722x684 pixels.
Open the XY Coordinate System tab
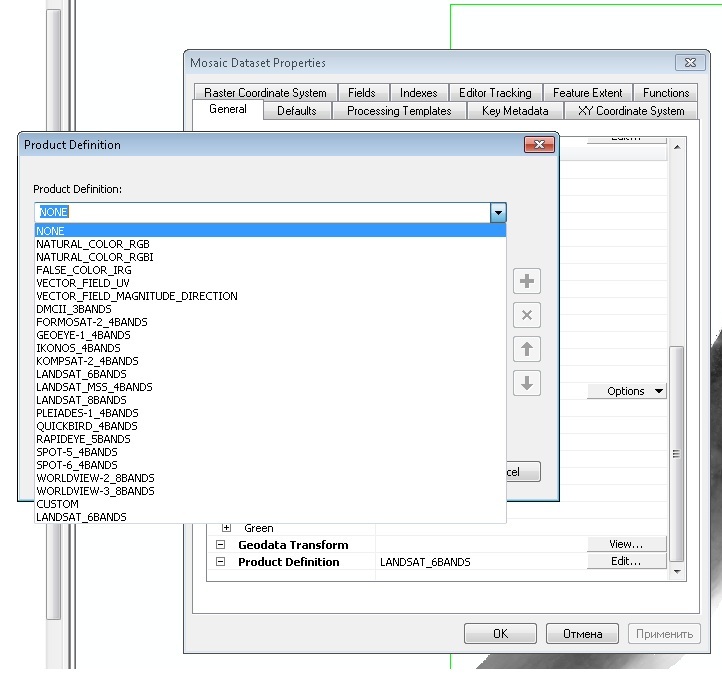(x=631, y=111)
